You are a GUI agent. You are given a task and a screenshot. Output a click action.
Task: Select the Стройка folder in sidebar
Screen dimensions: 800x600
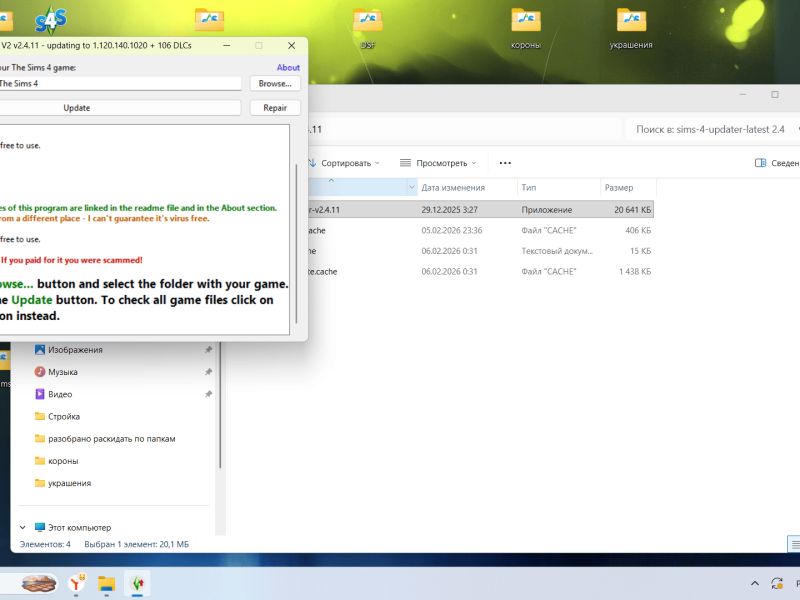(x=64, y=416)
